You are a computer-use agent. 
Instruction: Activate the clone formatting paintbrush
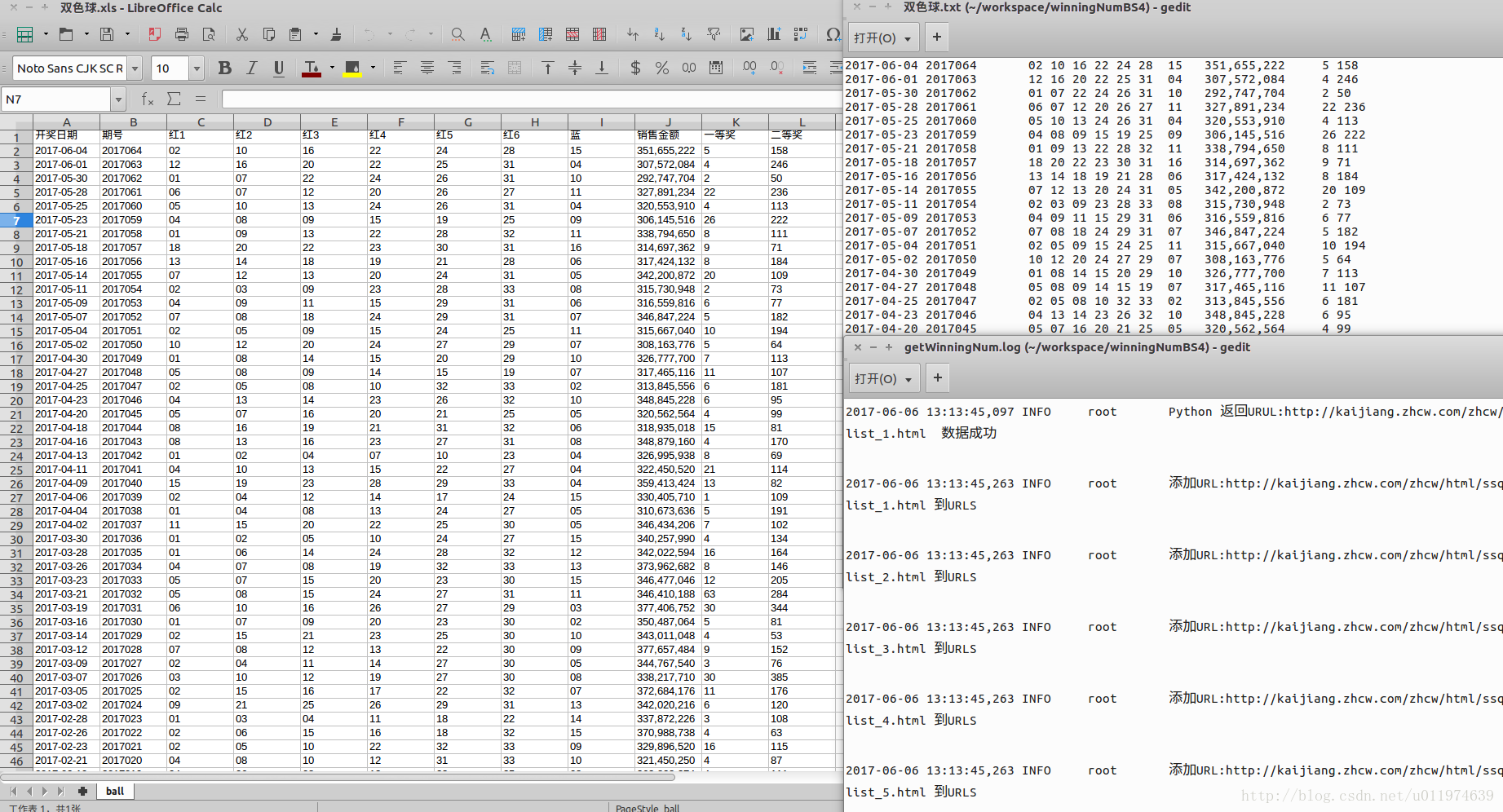(x=336, y=34)
